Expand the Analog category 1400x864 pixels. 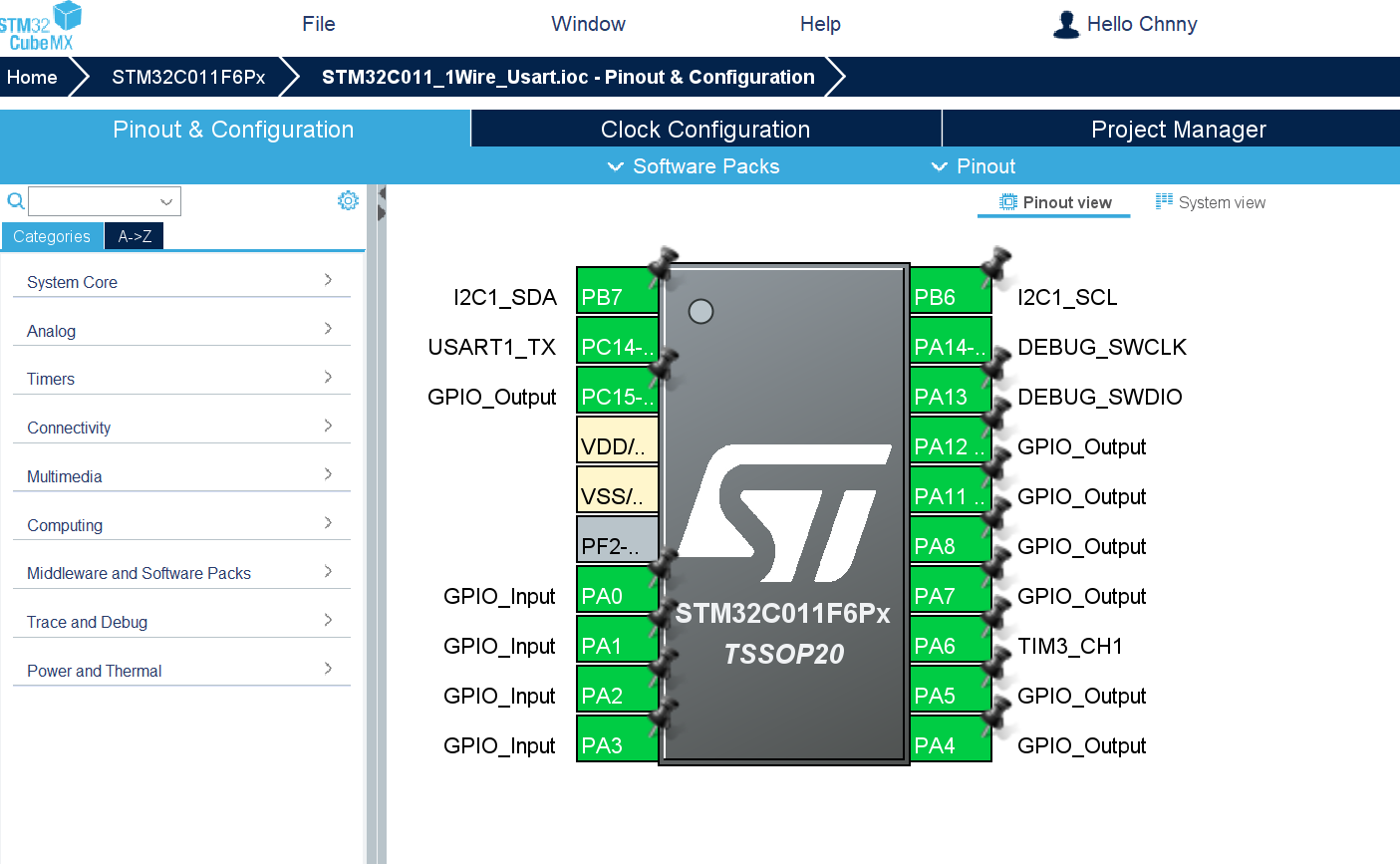coord(181,331)
